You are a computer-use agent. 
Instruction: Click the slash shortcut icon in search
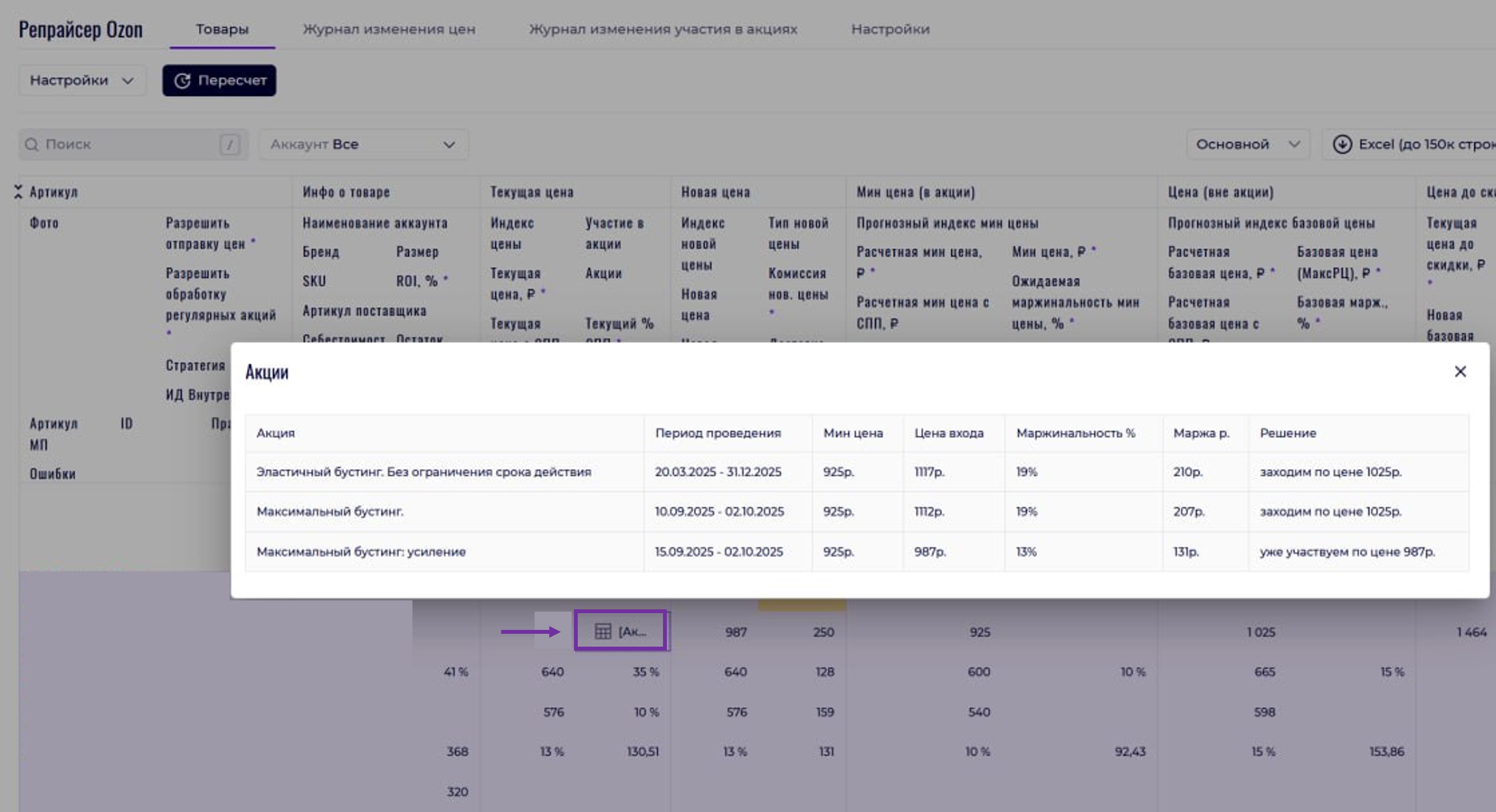(230, 144)
